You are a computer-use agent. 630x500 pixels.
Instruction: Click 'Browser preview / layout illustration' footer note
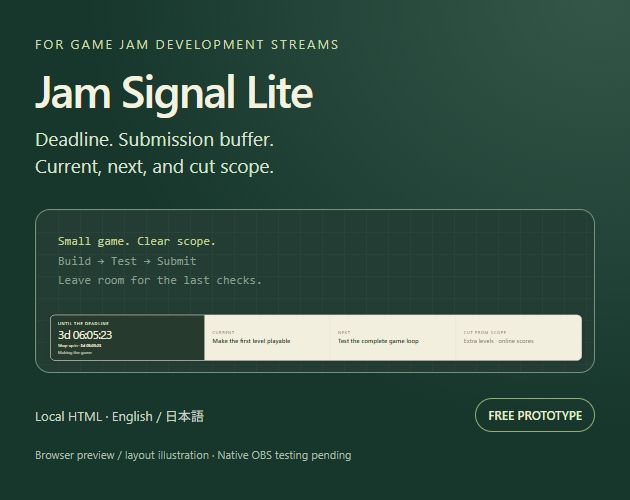(122, 455)
